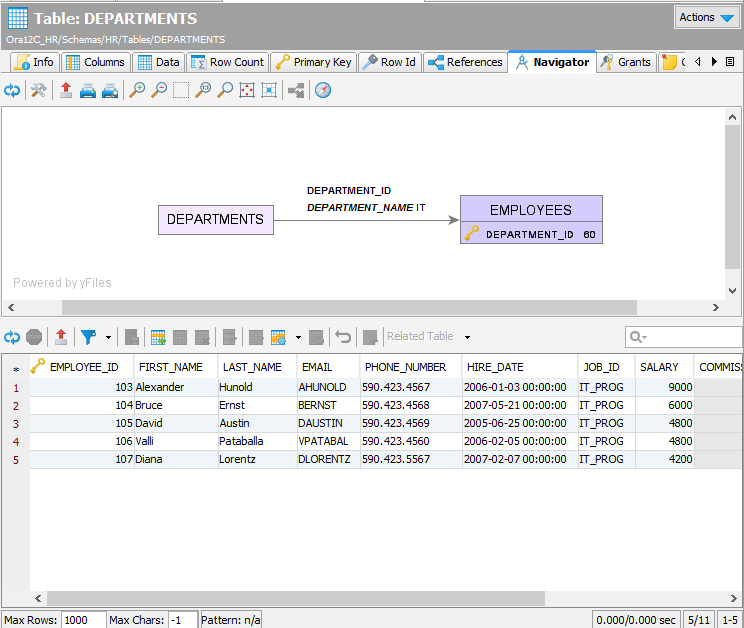Click the zoom in magnifier icon

137,90
